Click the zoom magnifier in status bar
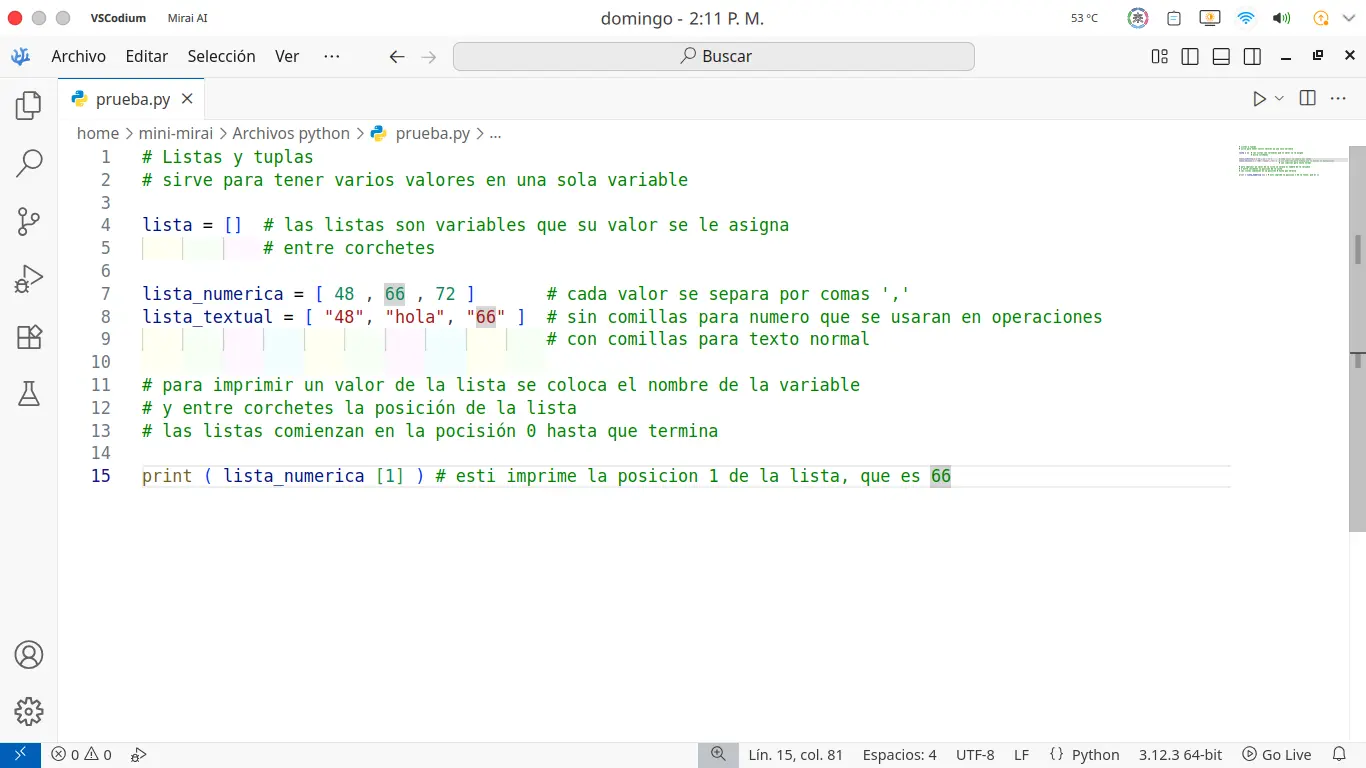 point(718,755)
